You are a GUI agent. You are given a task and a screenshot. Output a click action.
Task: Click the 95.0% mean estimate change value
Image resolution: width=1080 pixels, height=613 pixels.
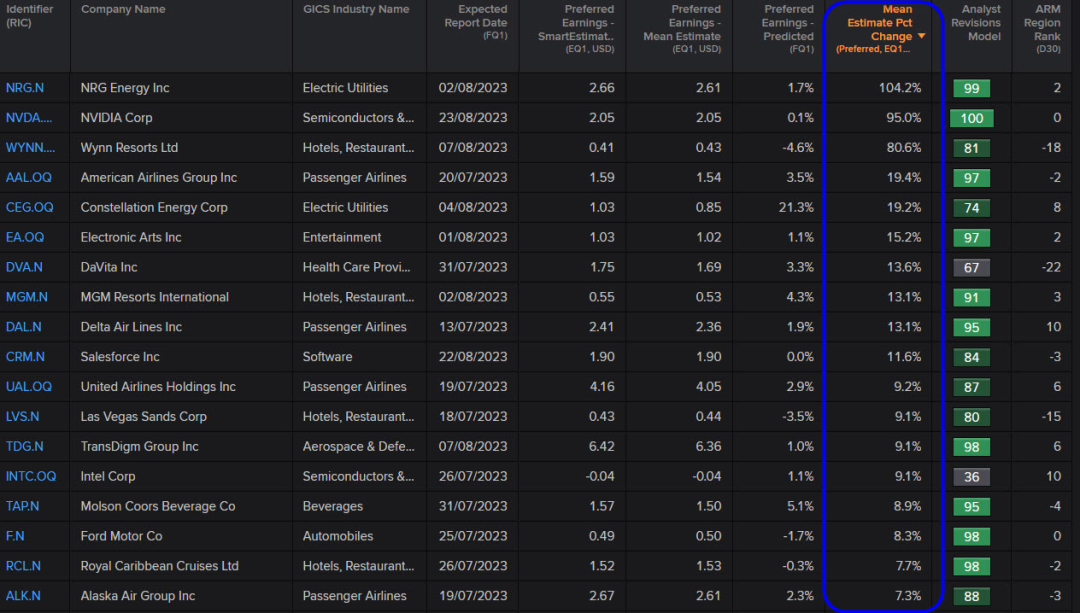[x=904, y=118]
